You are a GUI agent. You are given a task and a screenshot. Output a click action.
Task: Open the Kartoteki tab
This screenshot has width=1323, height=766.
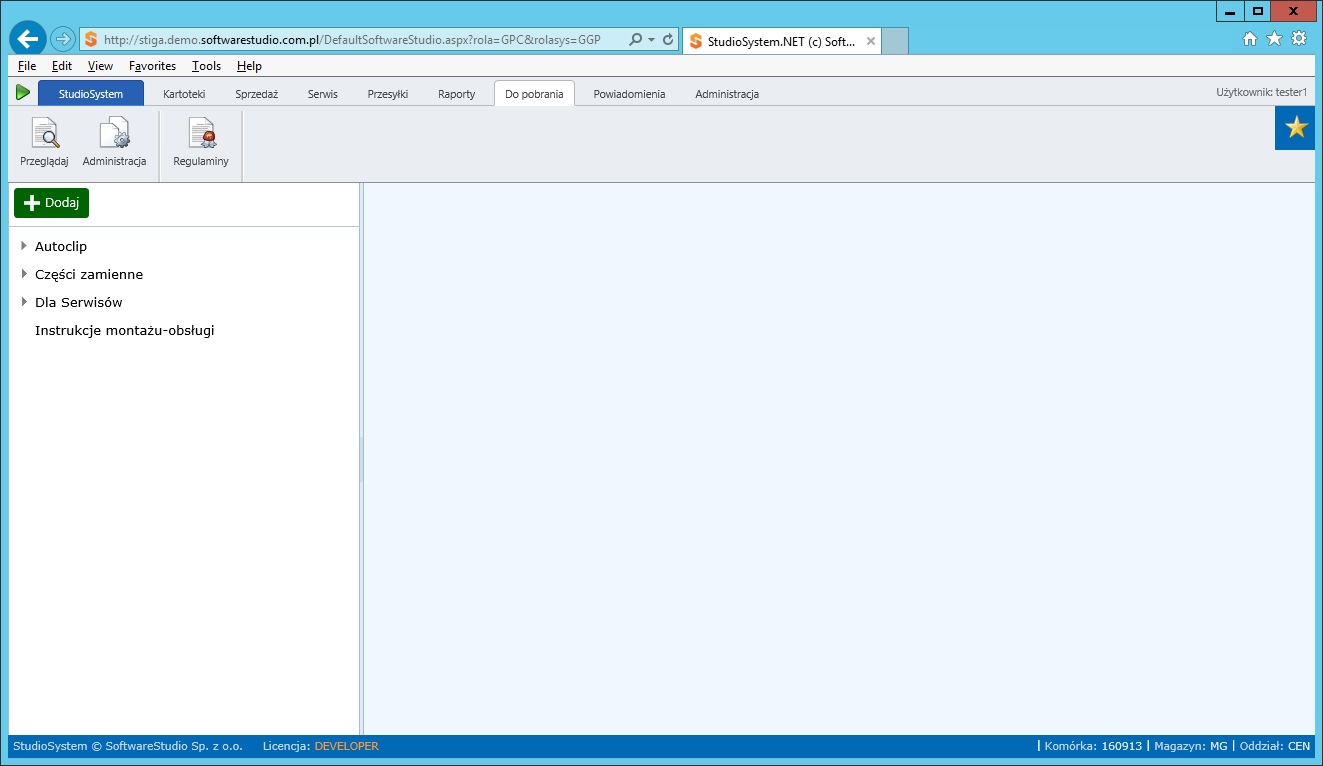coord(184,94)
